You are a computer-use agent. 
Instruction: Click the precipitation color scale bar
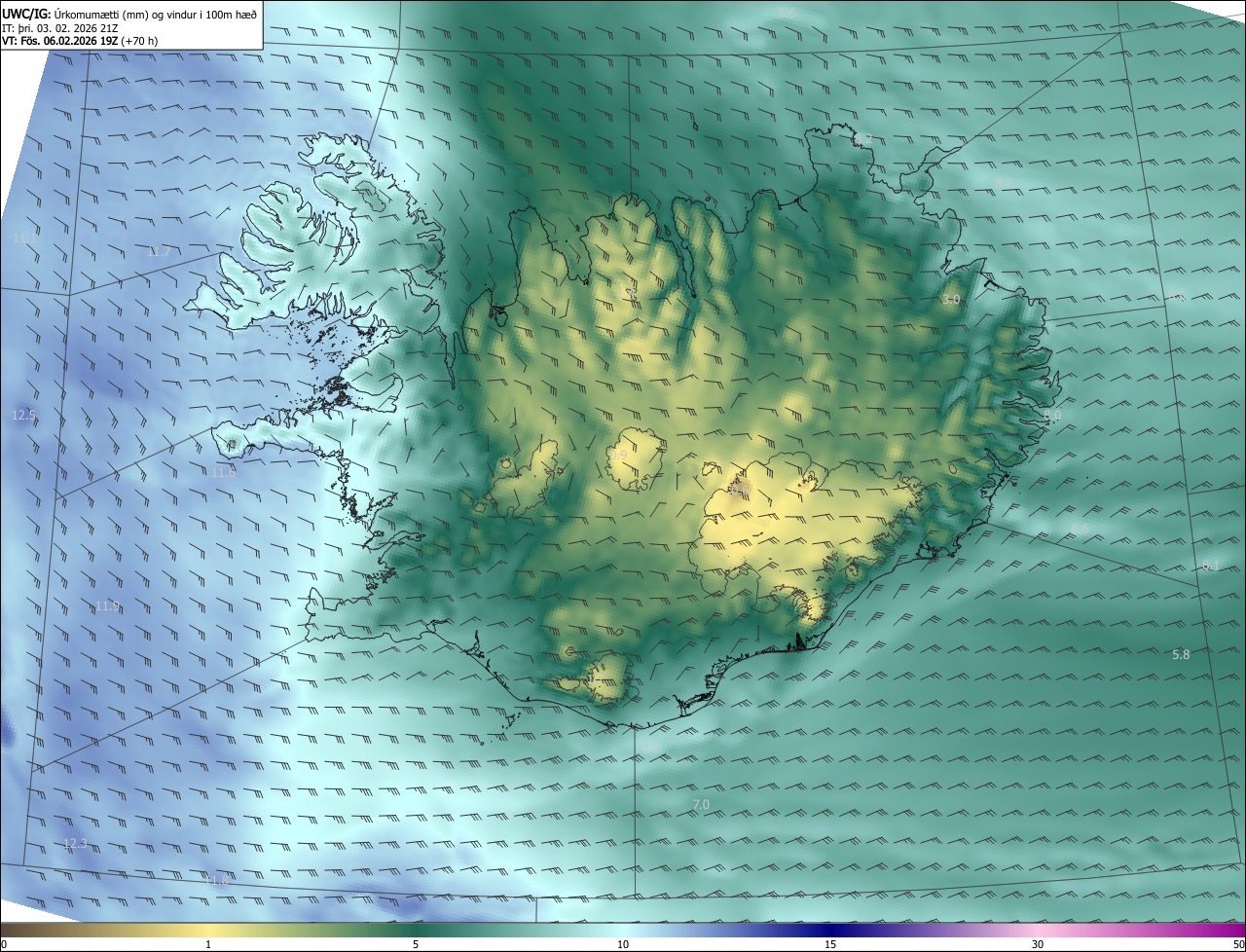pyautogui.click(x=623, y=930)
